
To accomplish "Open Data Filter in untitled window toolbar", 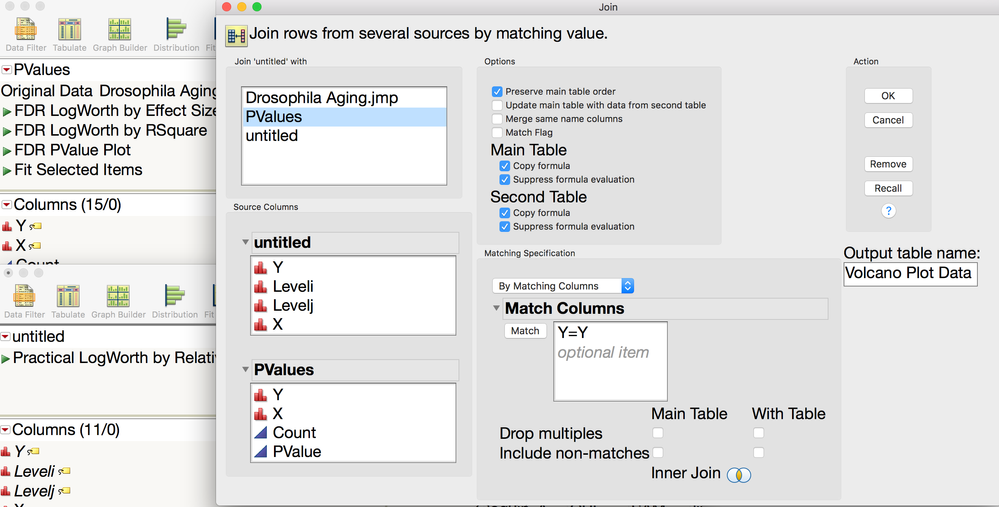I will point(24,302).
